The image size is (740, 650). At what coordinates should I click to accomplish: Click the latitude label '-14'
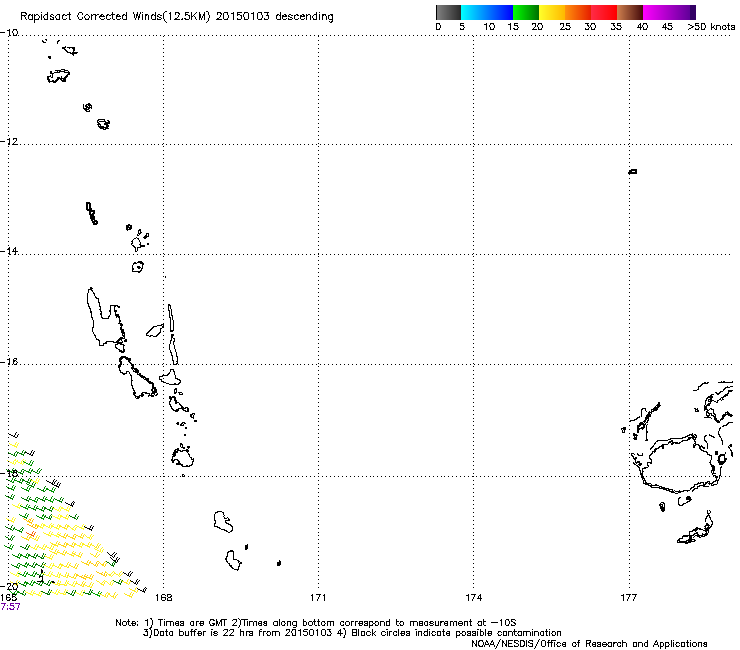tap(9, 251)
